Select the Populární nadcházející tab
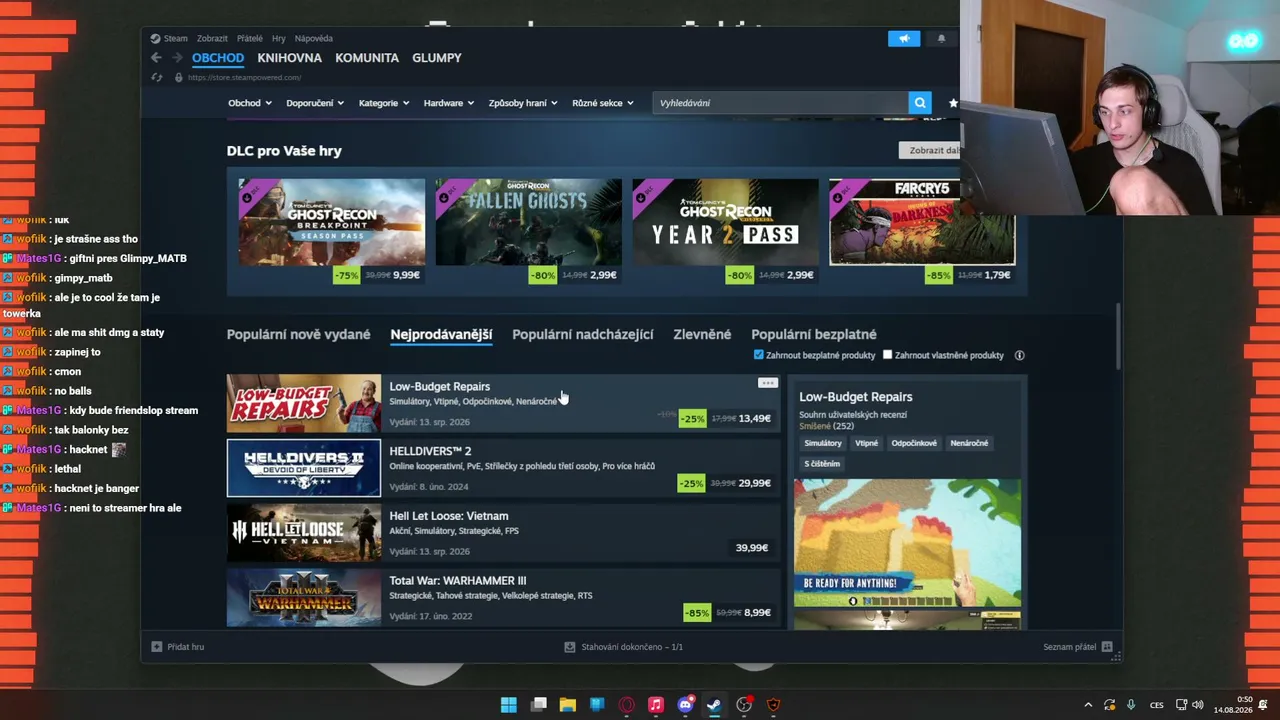The height and width of the screenshot is (720, 1280). [x=583, y=334]
